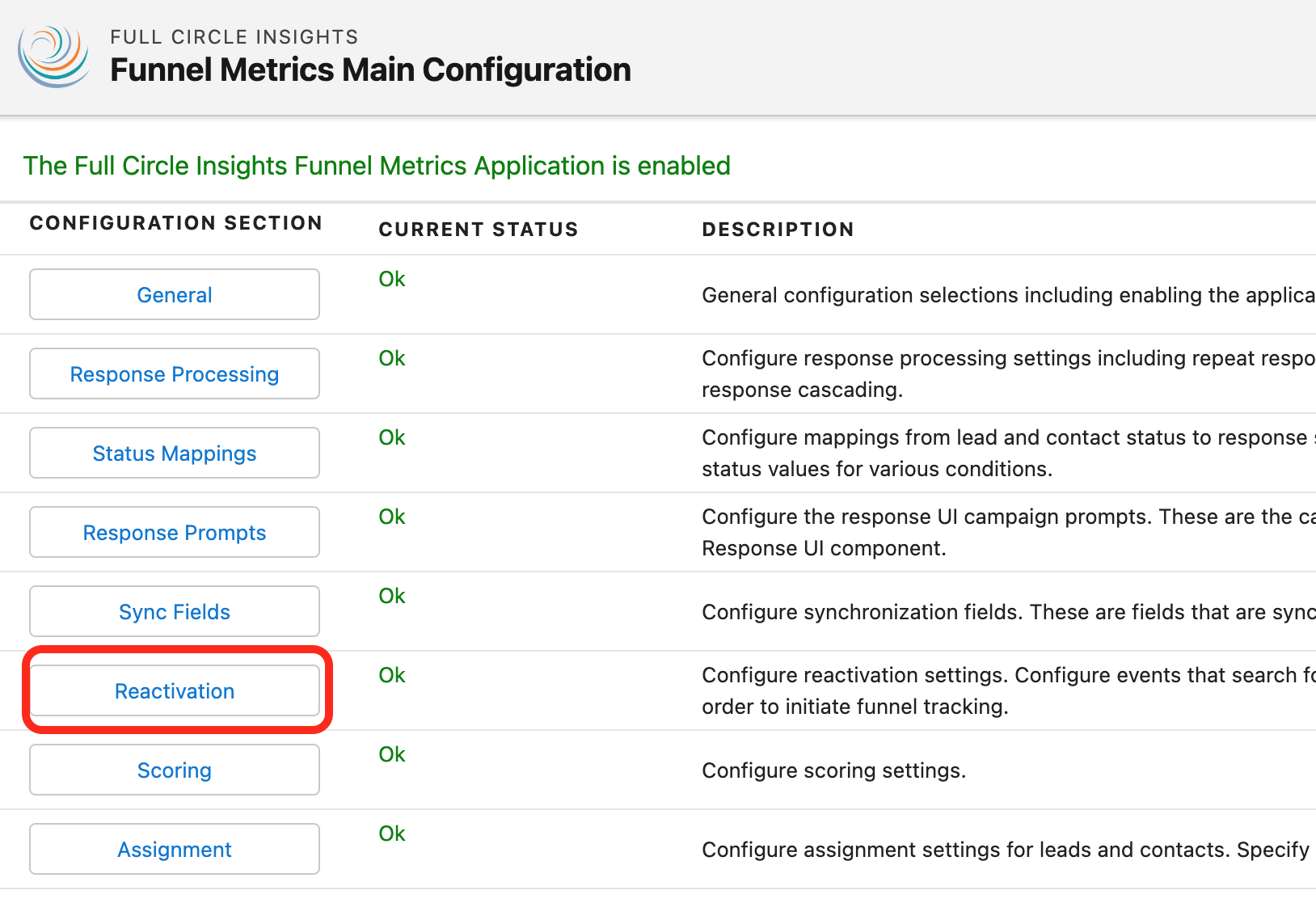Screen dimensions: 1316x899
Task: Click the Response Processing description text
Action: 1009,374
